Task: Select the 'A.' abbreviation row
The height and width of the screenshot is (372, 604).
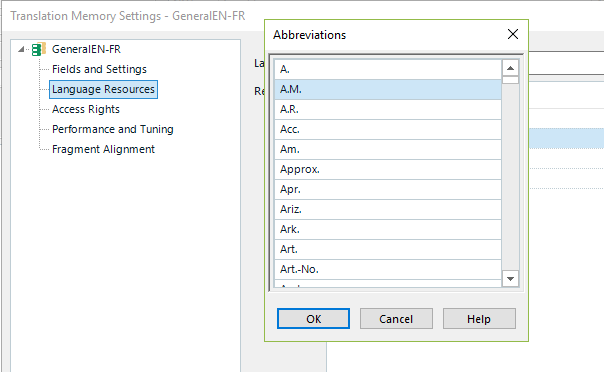Action: click(x=388, y=69)
